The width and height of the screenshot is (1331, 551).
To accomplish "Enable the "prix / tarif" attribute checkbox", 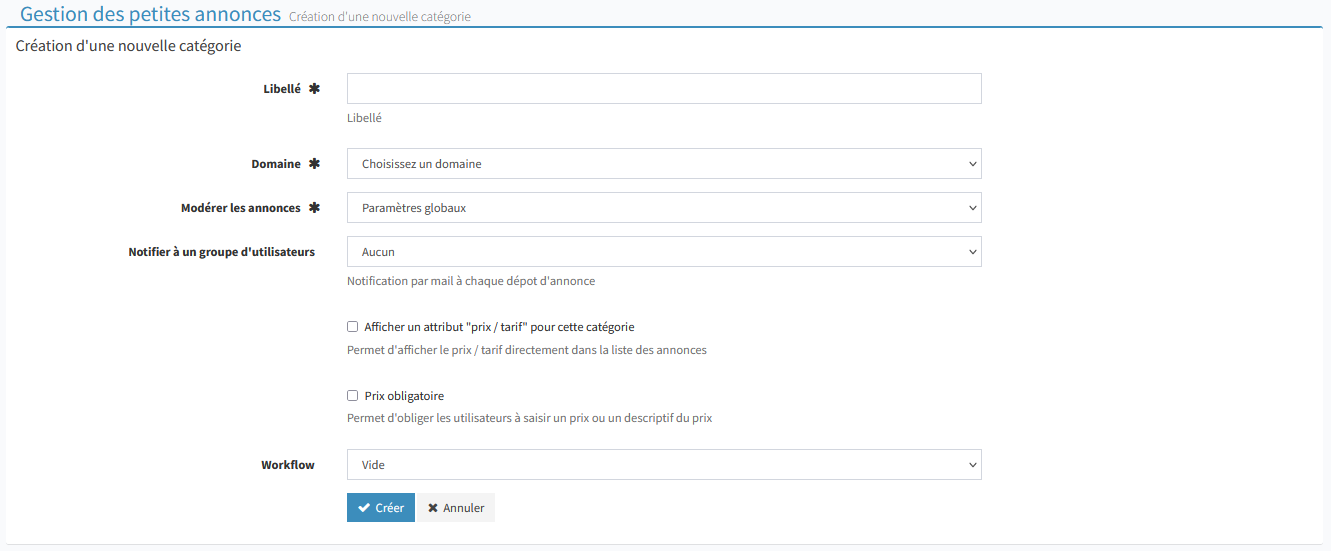I will click(352, 327).
